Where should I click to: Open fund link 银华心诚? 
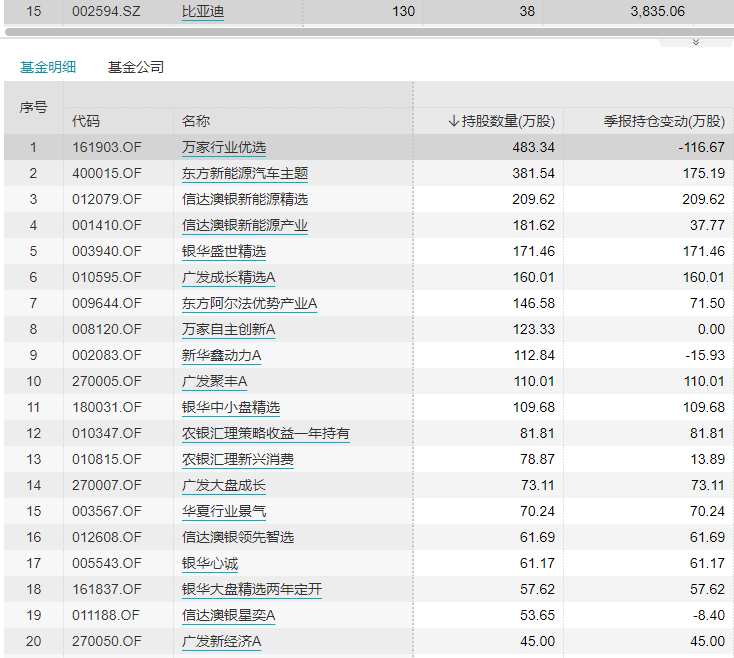coord(210,563)
